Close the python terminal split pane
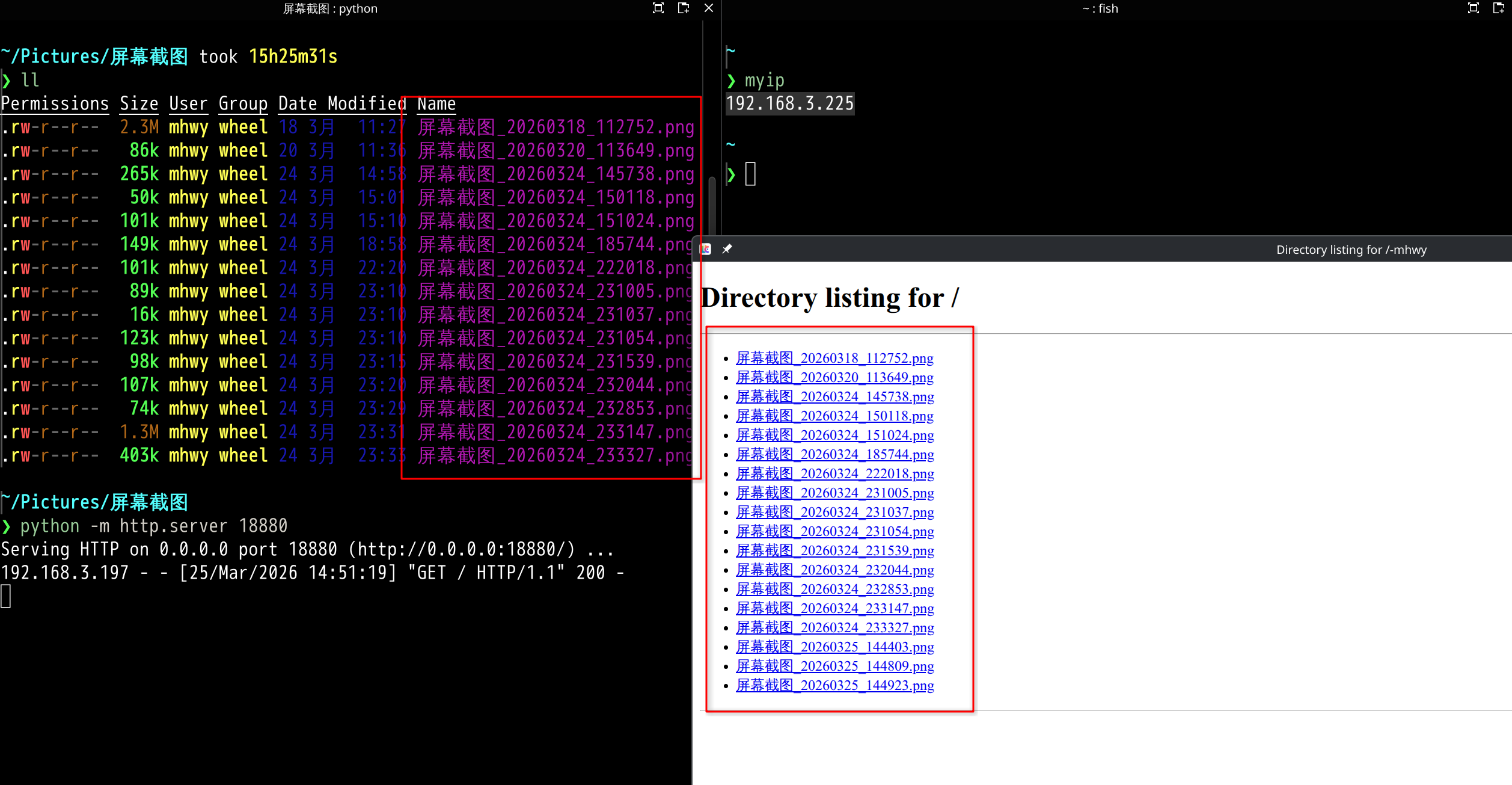Screen dimensions: 1512x785 coord(709,8)
